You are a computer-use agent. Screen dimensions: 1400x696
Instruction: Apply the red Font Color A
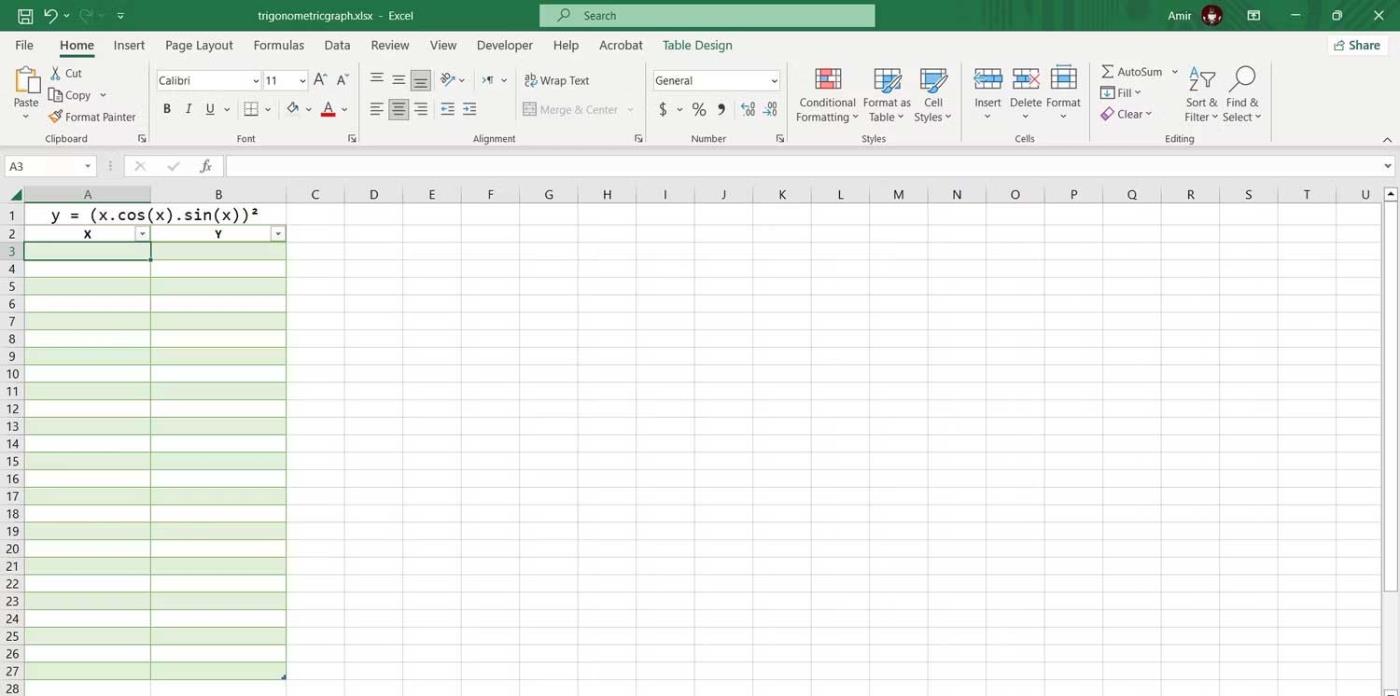point(327,109)
